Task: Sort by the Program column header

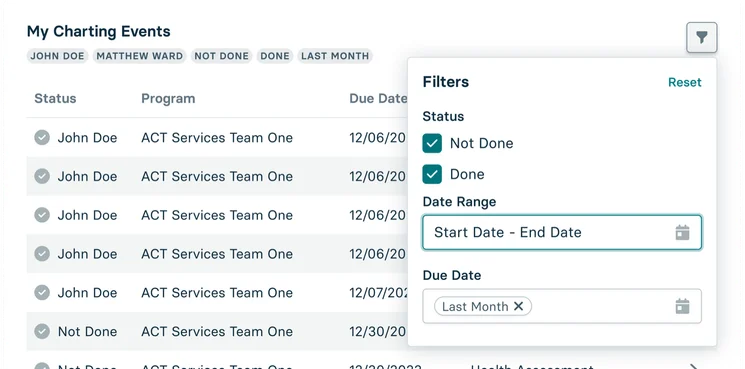Action: coord(168,98)
